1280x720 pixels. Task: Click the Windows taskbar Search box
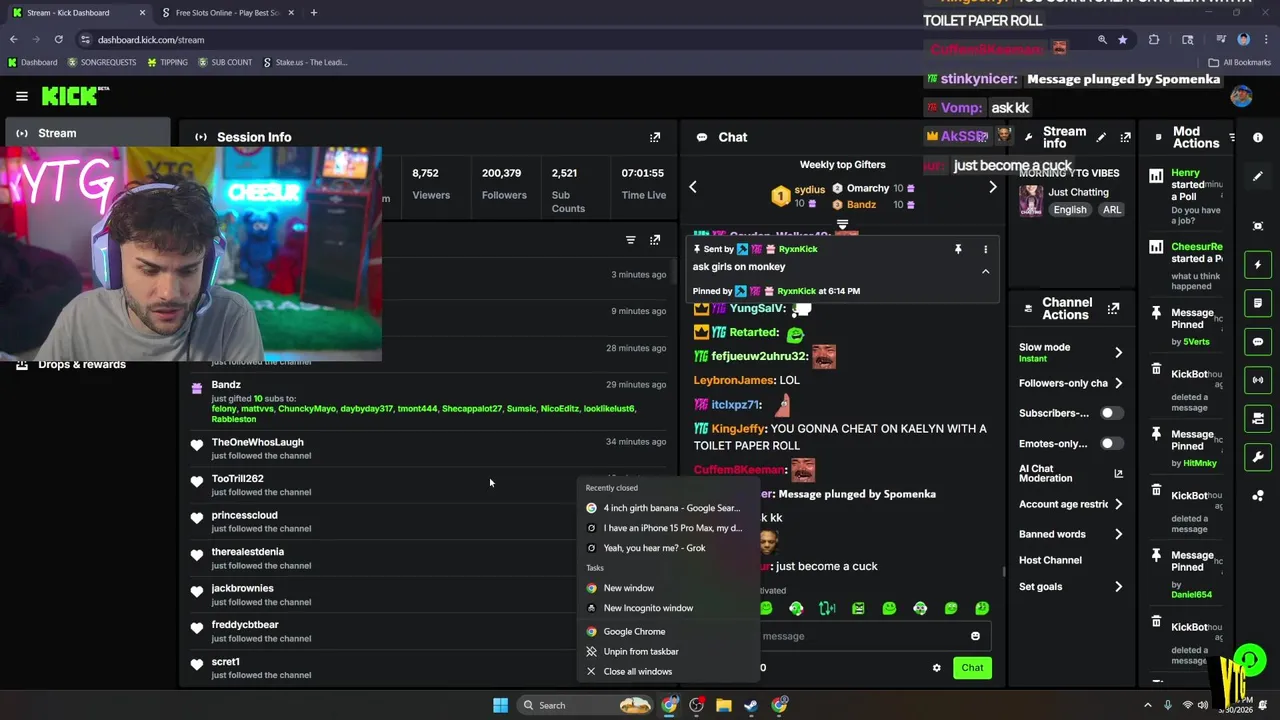pyautogui.click(x=587, y=705)
